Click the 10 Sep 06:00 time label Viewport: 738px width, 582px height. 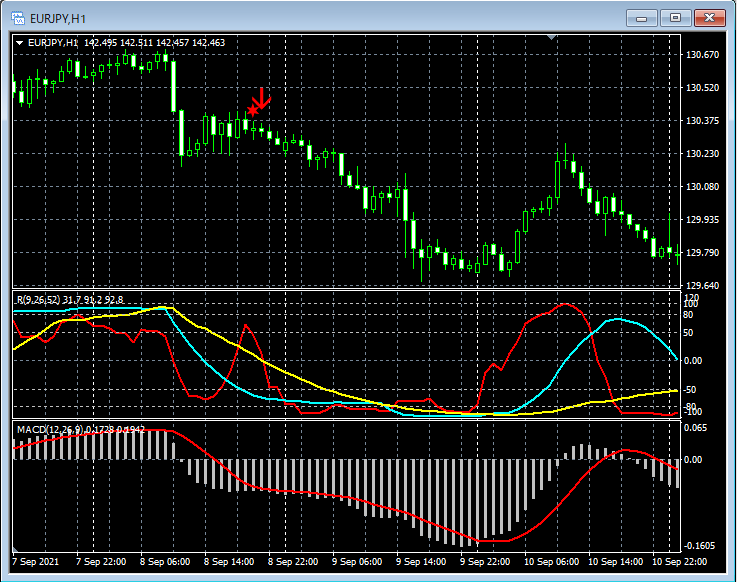(552, 562)
